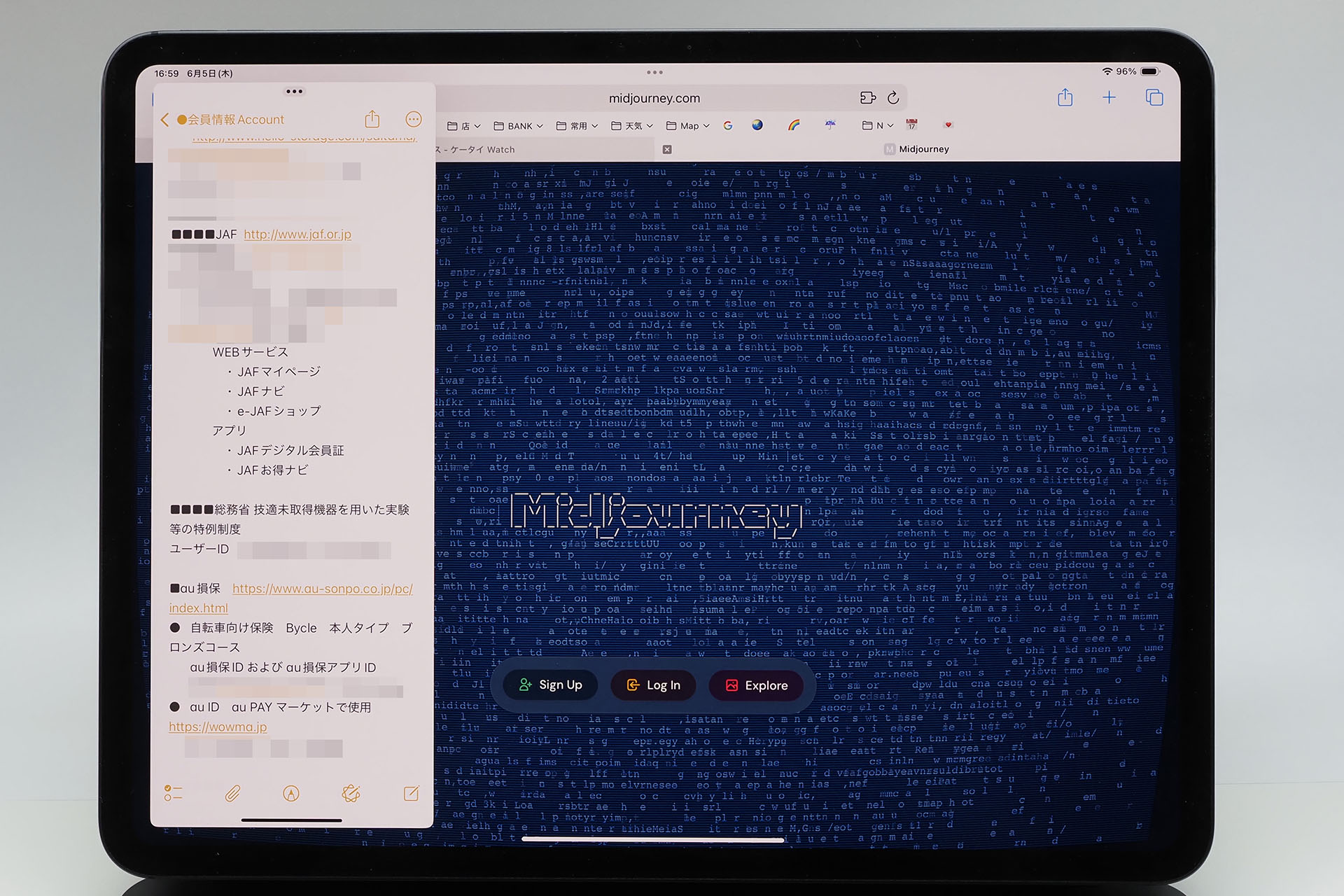Tap the checklist icon in Notes toolbar
Viewport: 1344px width, 896px height.
(x=173, y=793)
